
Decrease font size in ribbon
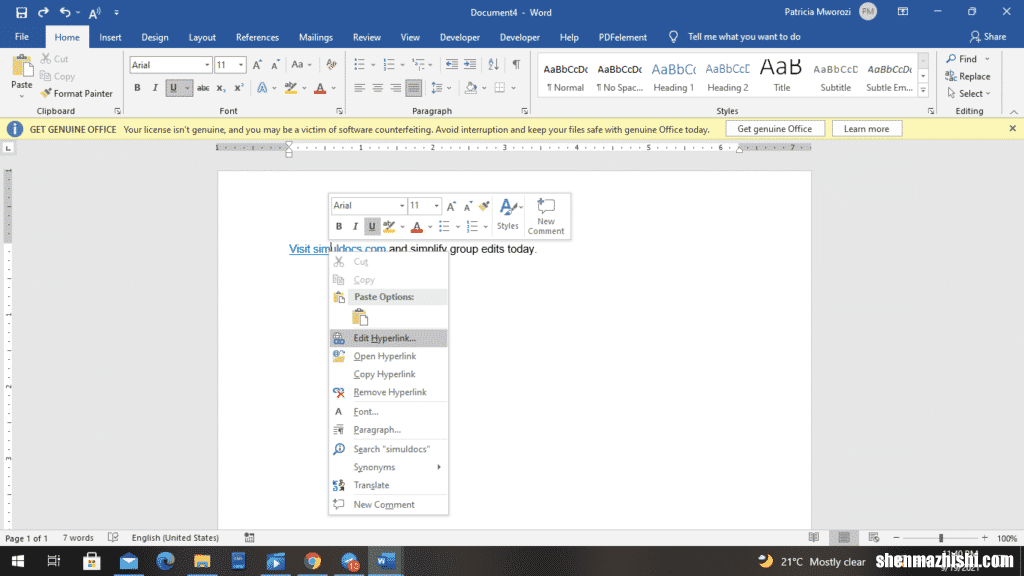point(276,65)
